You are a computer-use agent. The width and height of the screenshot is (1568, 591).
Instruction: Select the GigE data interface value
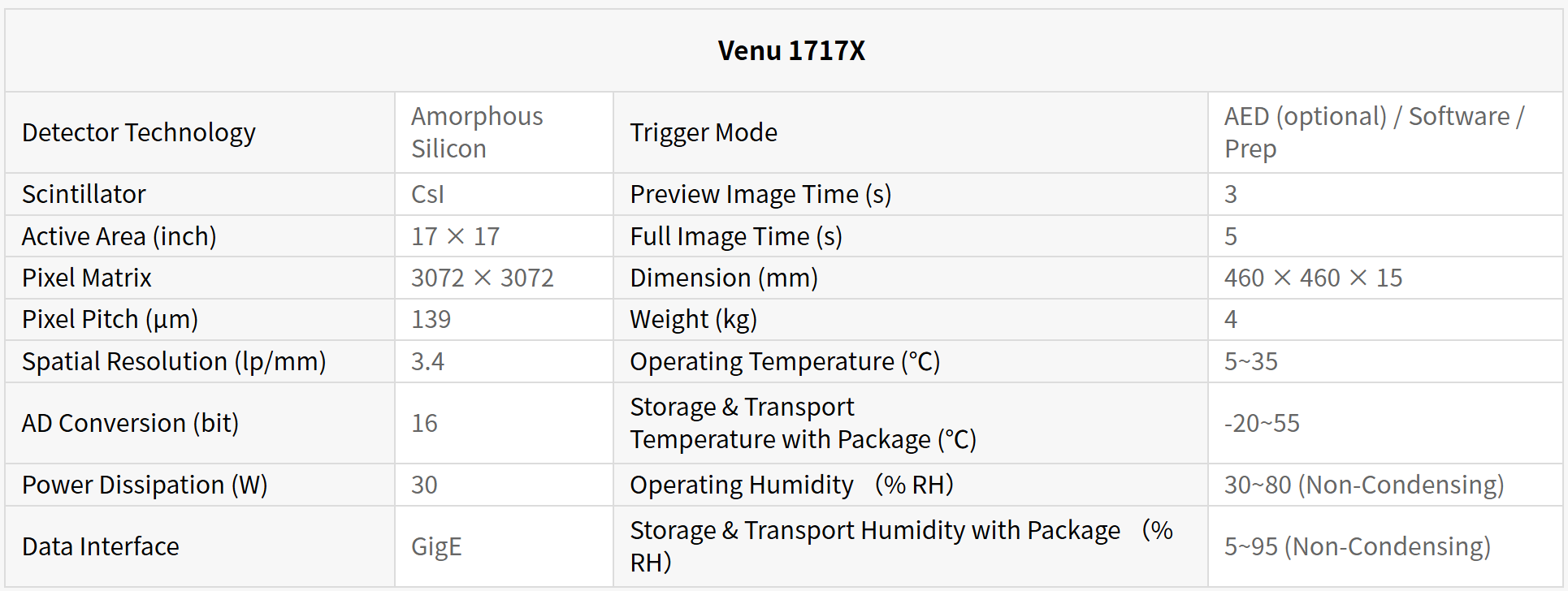point(436,546)
